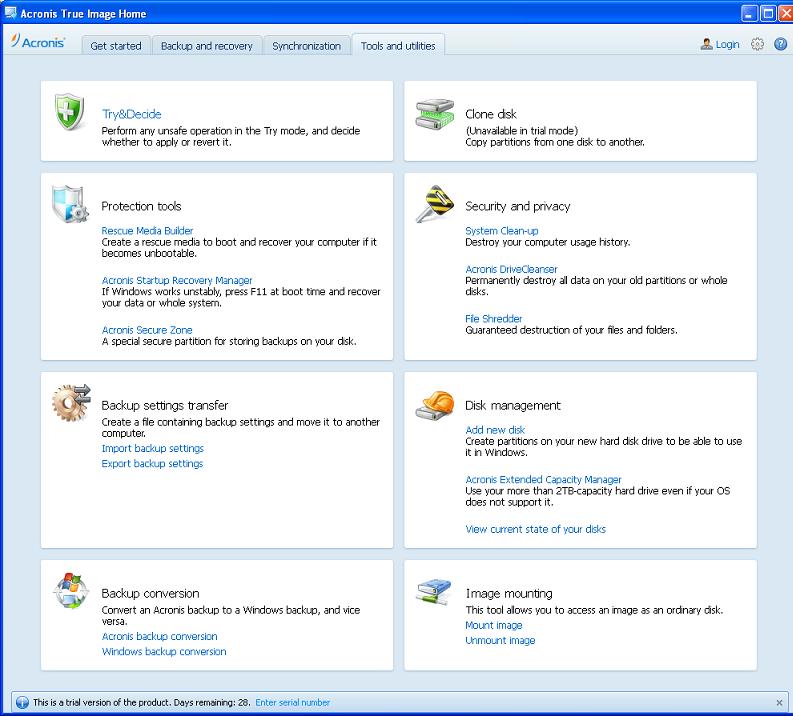793x716 pixels.
Task: Click Login in the top bar
Action: (720, 45)
